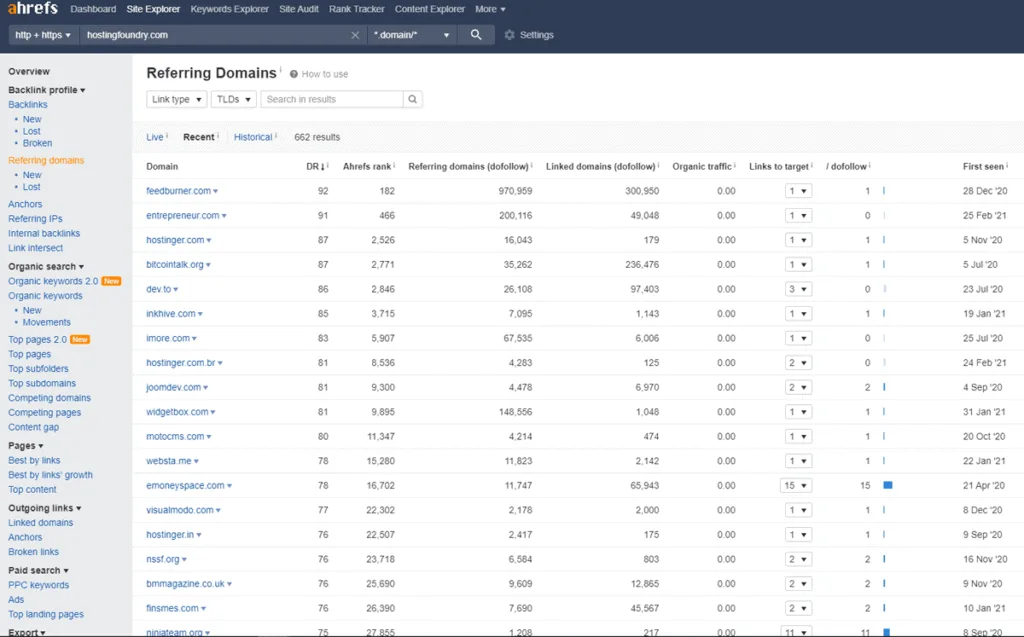This screenshot has height=637, width=1024.
Task: Open Top subdomains in sidebar
Action: click(42, 384)
